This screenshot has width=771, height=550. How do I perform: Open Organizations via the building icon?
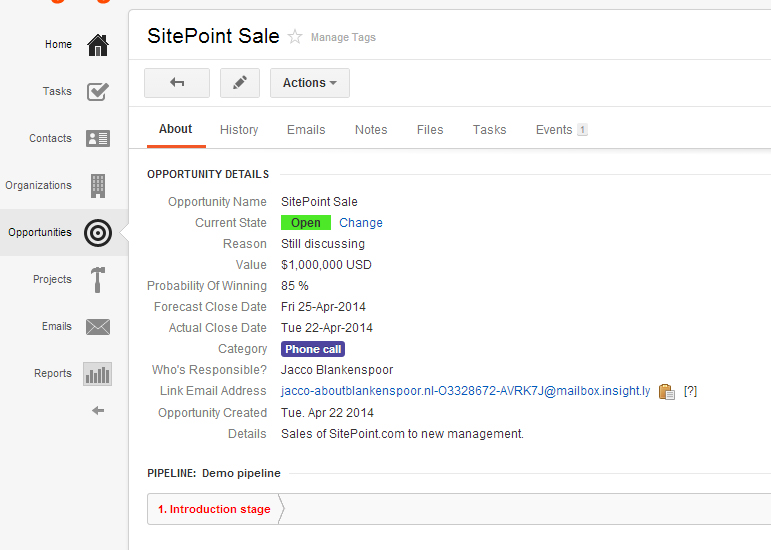coord(97,186)
